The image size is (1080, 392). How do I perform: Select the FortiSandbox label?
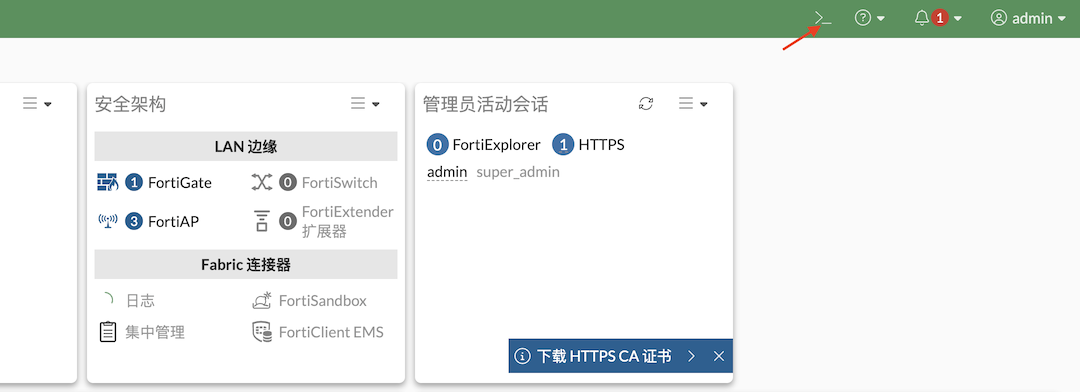(322, 300)
